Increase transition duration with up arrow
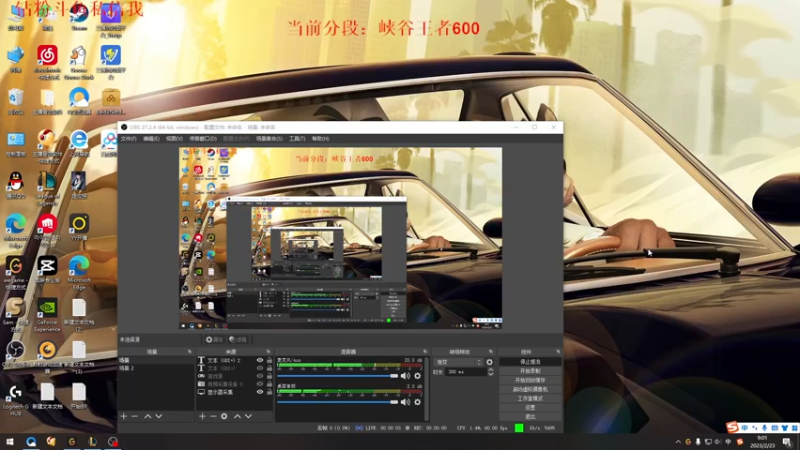 tap(490, 370)
